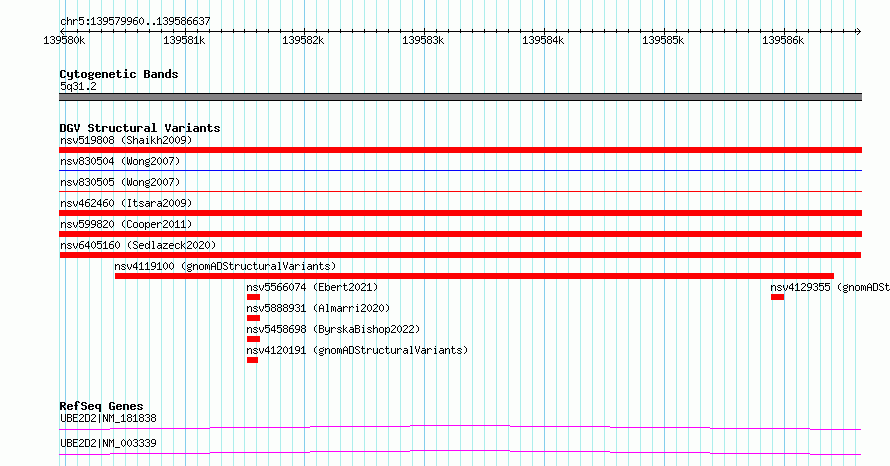Click the Cytogenetic Bands track title
The width and height of the screenshot is (890, 466).
(119, 74)
